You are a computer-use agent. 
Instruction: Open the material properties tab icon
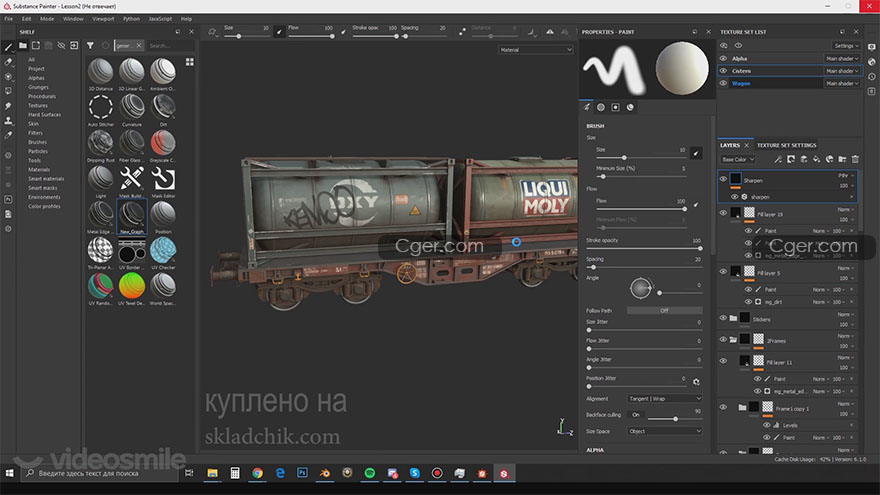(x=630, y=107)
